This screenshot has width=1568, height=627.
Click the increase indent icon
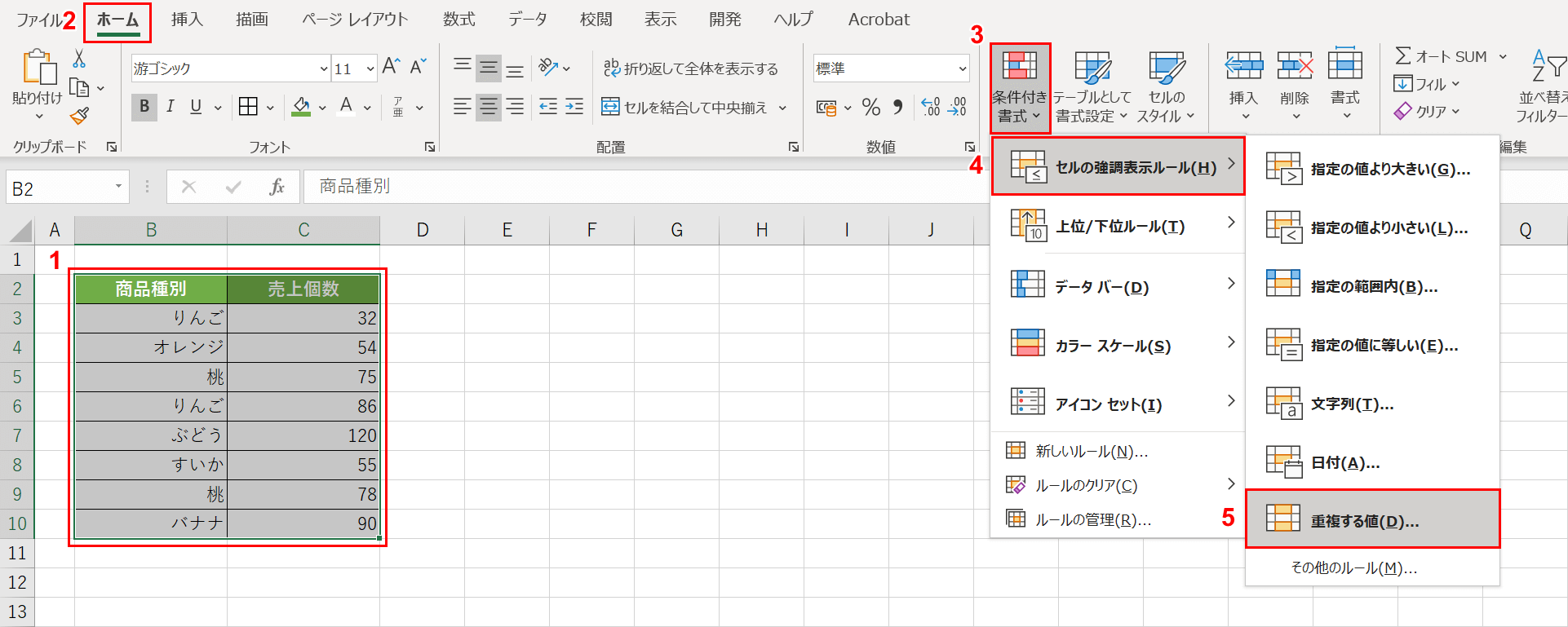tap(574, 107)
